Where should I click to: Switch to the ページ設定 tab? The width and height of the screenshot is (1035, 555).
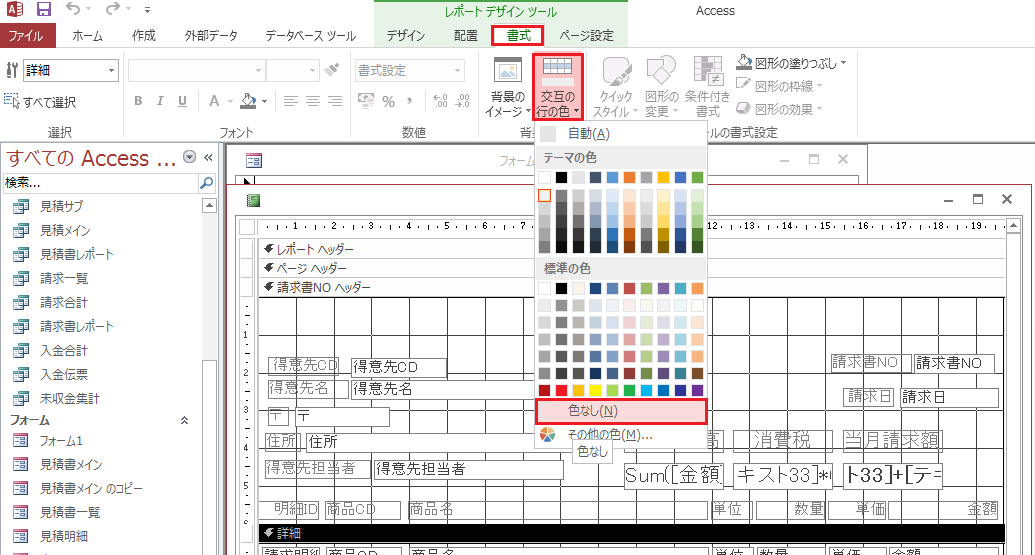tap(586, 36)
